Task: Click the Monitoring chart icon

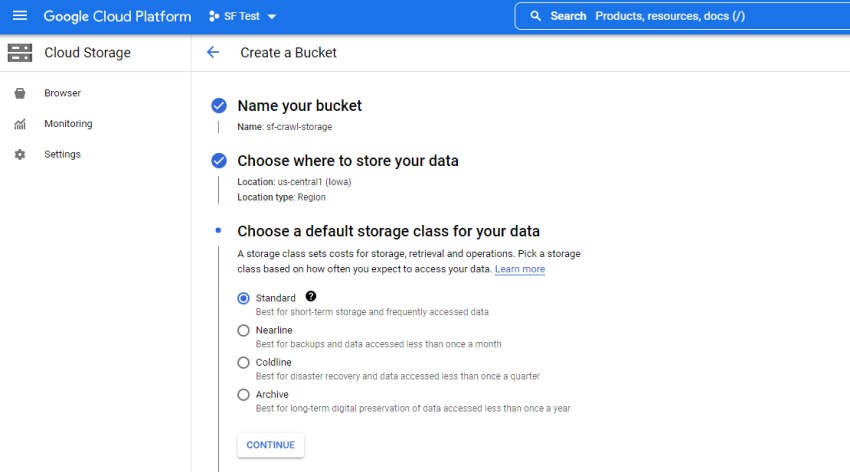Action: (x=20, y=124)
